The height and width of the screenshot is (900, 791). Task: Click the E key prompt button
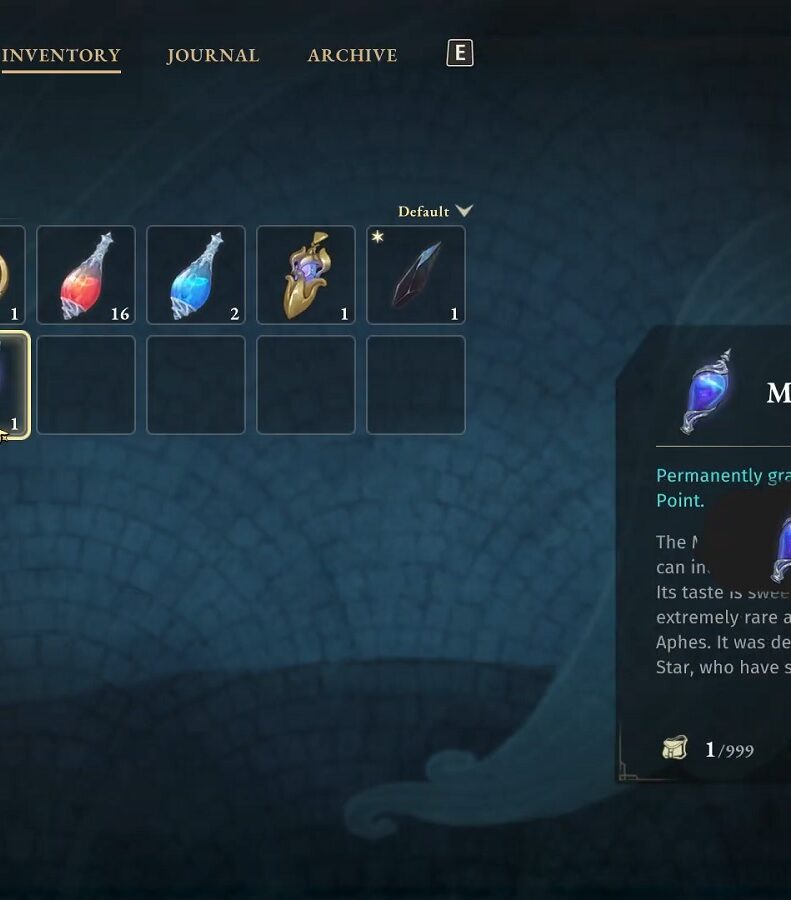460,53
